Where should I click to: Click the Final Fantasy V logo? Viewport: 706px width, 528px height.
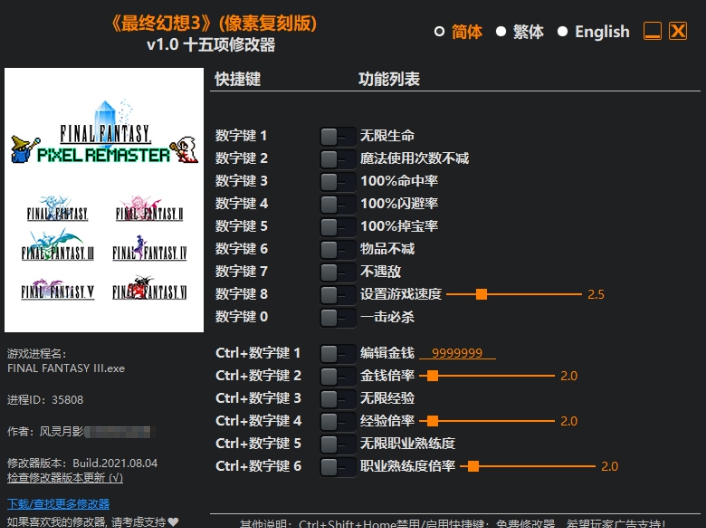coord(58,289)
